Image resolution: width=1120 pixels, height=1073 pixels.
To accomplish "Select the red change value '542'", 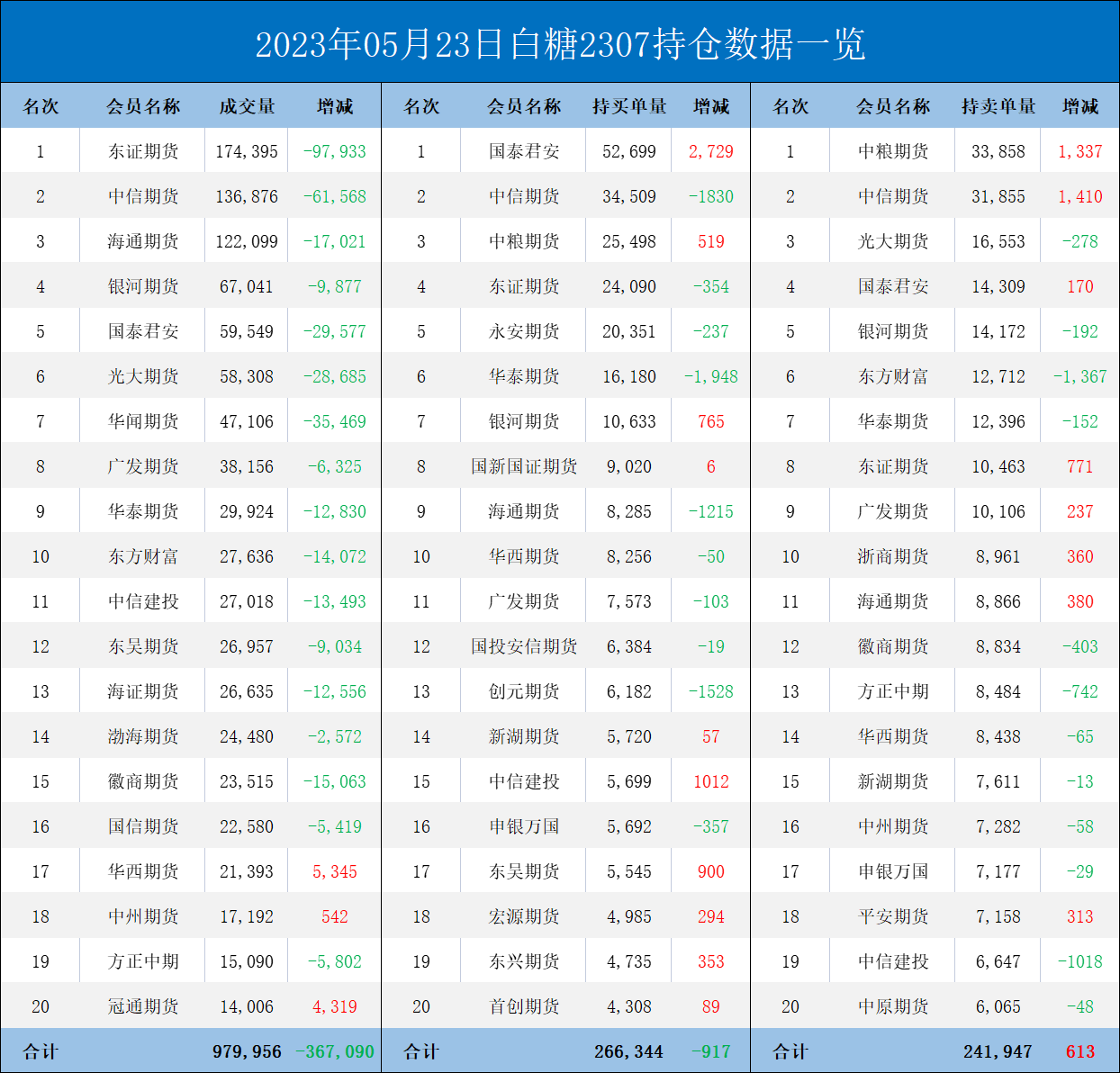I will coord(335,916).
